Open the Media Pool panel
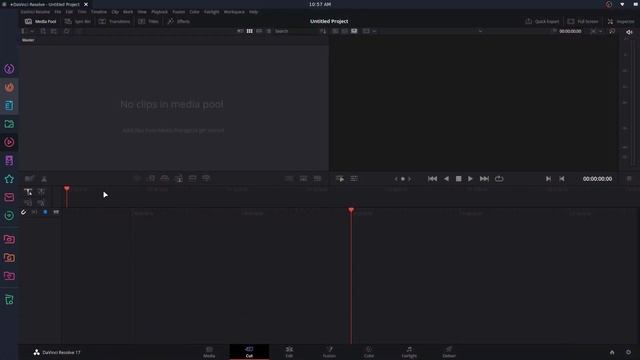The width and height of the screenshot is (640, 360). pos(40,21)
